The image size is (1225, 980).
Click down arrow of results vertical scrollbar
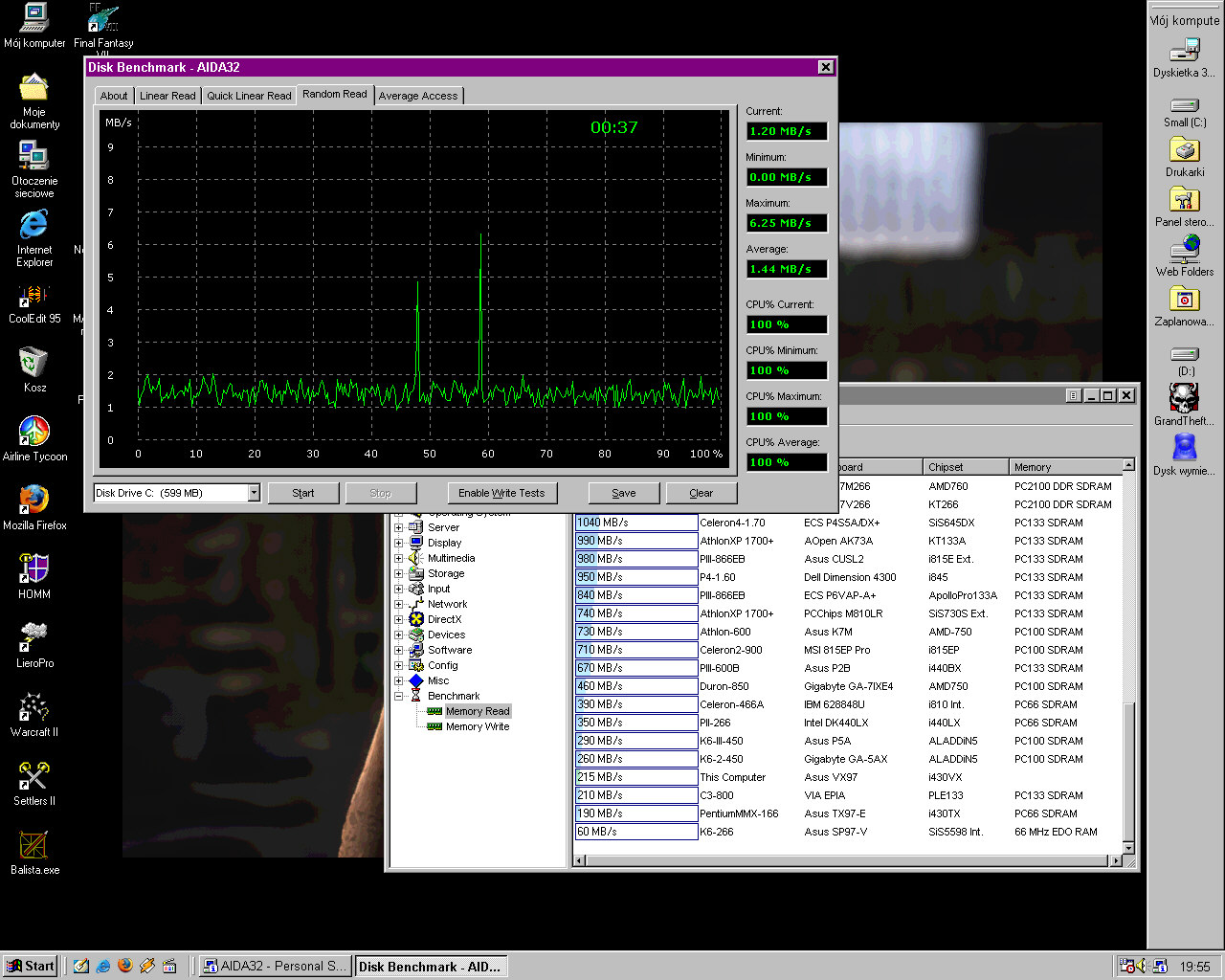1128,848
